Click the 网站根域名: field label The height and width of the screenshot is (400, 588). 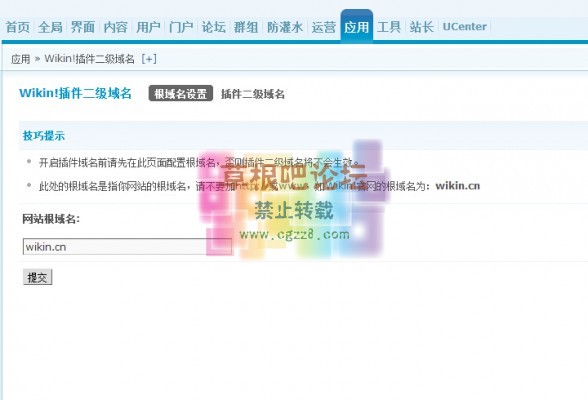click(51, 219)
